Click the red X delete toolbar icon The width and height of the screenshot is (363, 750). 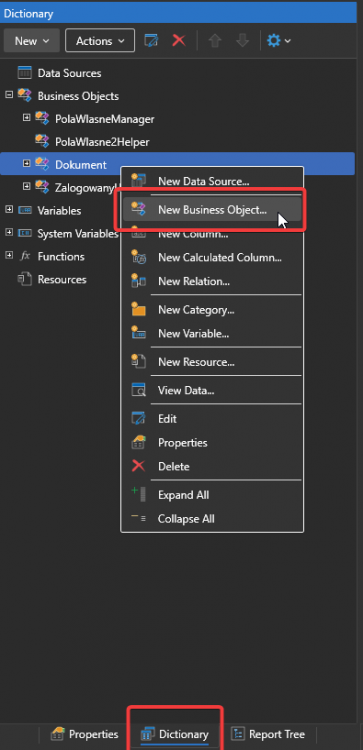click(179, 41)
